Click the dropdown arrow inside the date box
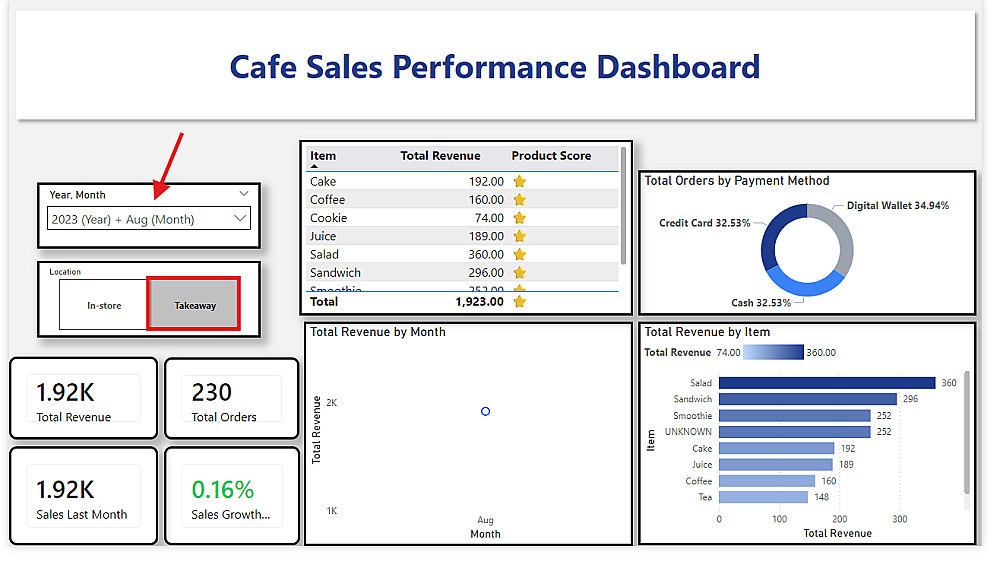Screen dimensions: 1000x568 tap(240, 219)
